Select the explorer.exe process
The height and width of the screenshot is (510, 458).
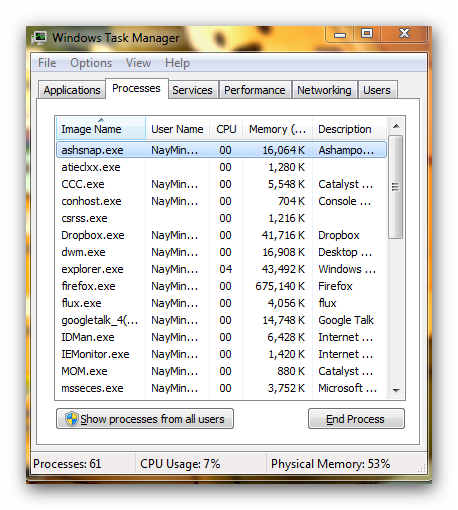[x=221, y=269]
